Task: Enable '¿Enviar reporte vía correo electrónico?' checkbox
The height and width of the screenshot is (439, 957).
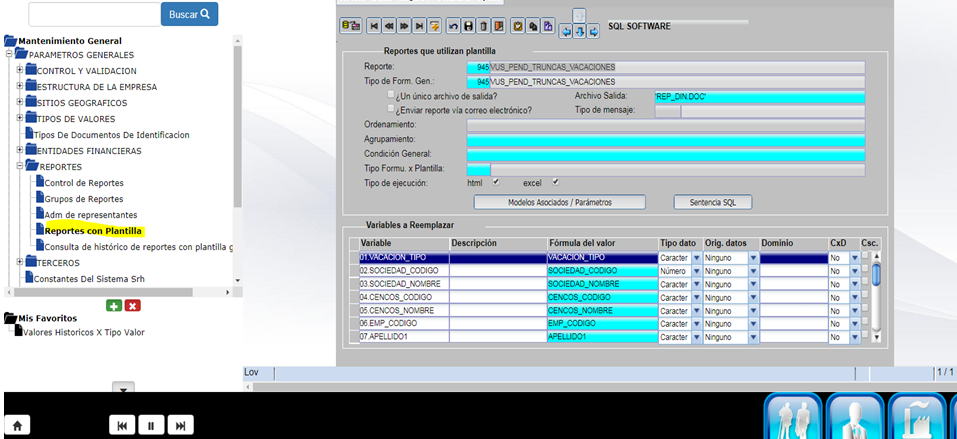Action: click(x=392, y=109)
